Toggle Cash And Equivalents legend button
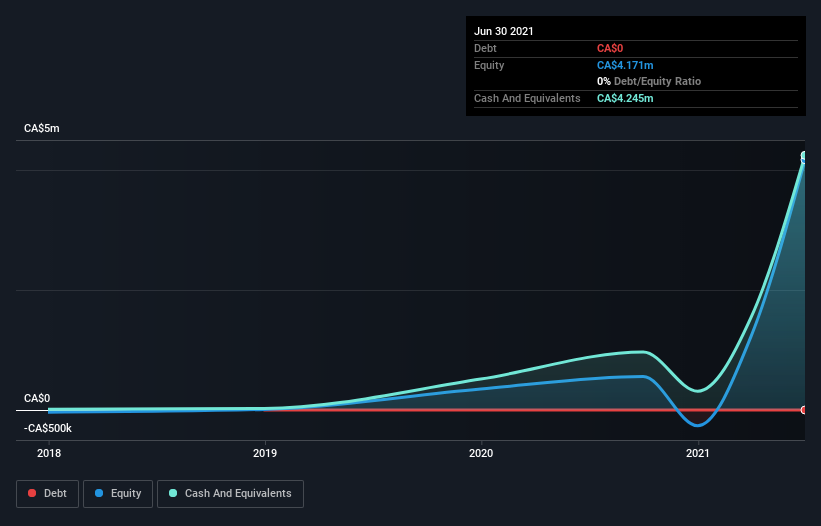This screenshot has height=526, width=821. click(230, 494)
